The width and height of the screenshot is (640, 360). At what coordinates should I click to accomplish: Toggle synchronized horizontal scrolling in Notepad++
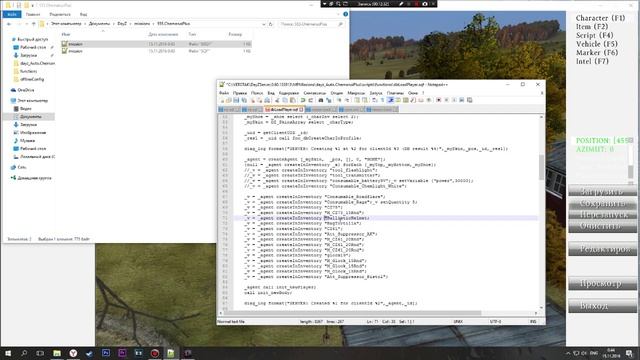(364, 100)
